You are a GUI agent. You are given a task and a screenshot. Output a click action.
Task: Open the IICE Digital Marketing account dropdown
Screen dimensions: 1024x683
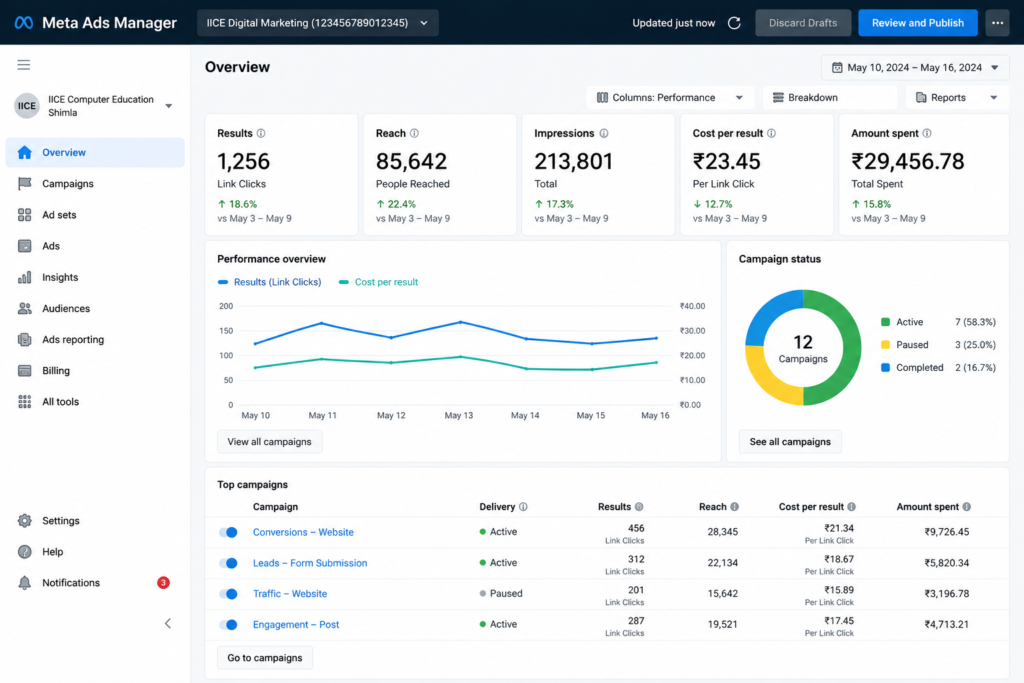tap(317, 23)
